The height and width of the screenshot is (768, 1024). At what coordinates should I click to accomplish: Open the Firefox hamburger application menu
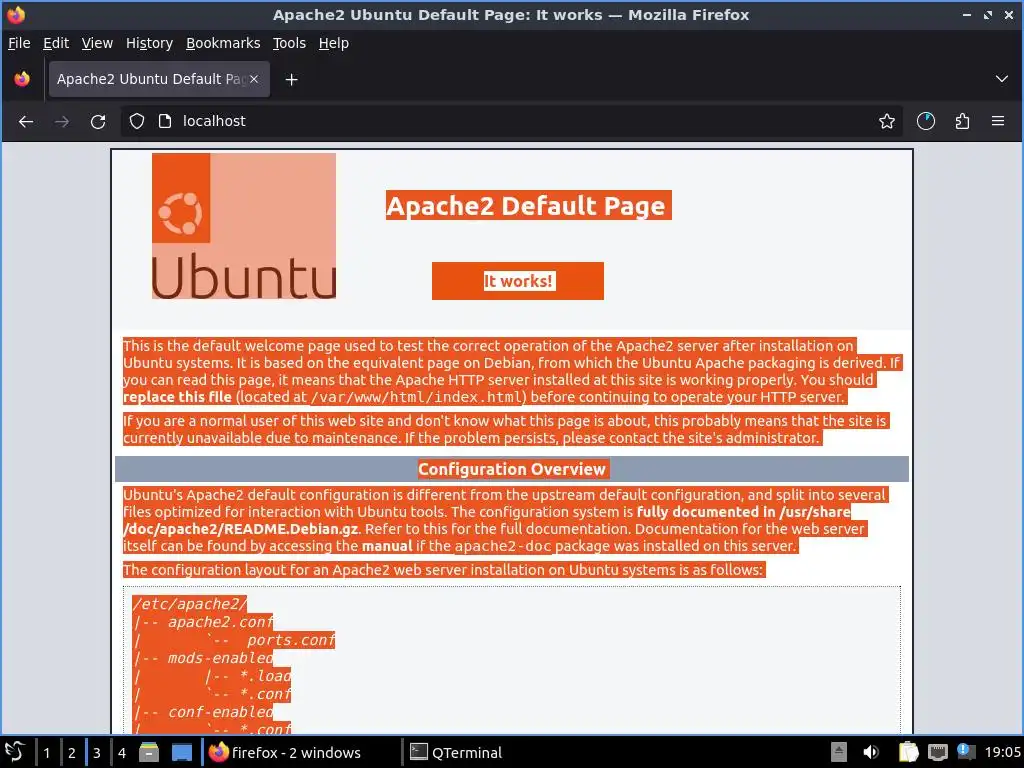tap(998, 121)
